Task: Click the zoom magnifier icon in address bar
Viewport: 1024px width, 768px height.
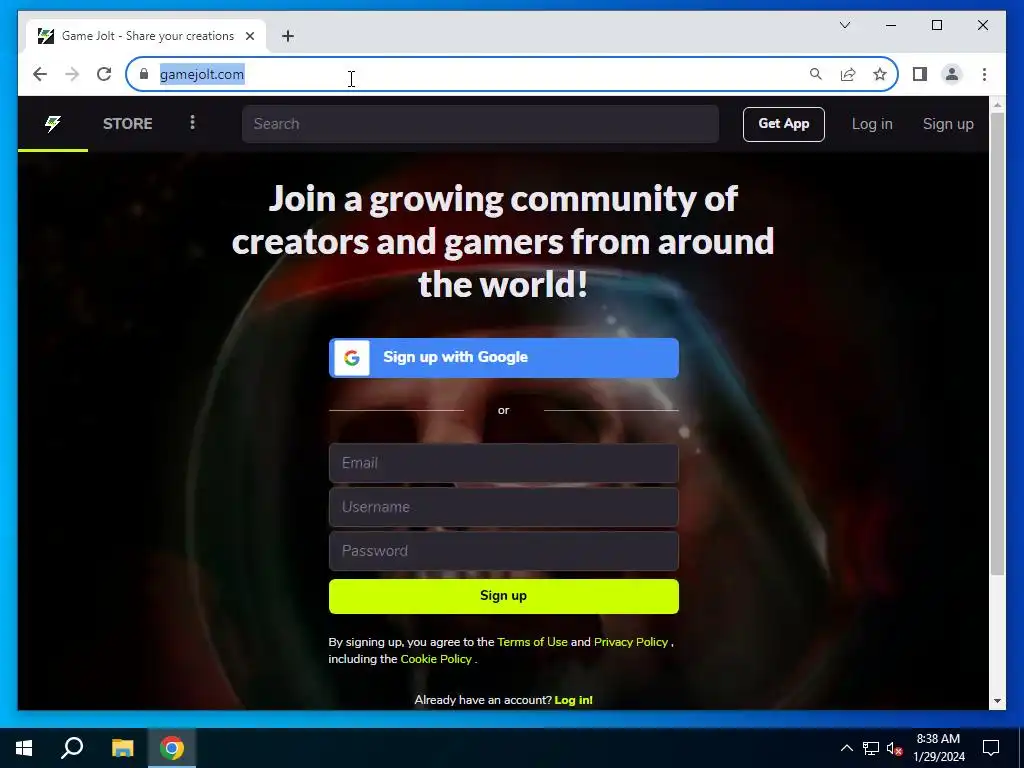Action: [x=816, y=74]
